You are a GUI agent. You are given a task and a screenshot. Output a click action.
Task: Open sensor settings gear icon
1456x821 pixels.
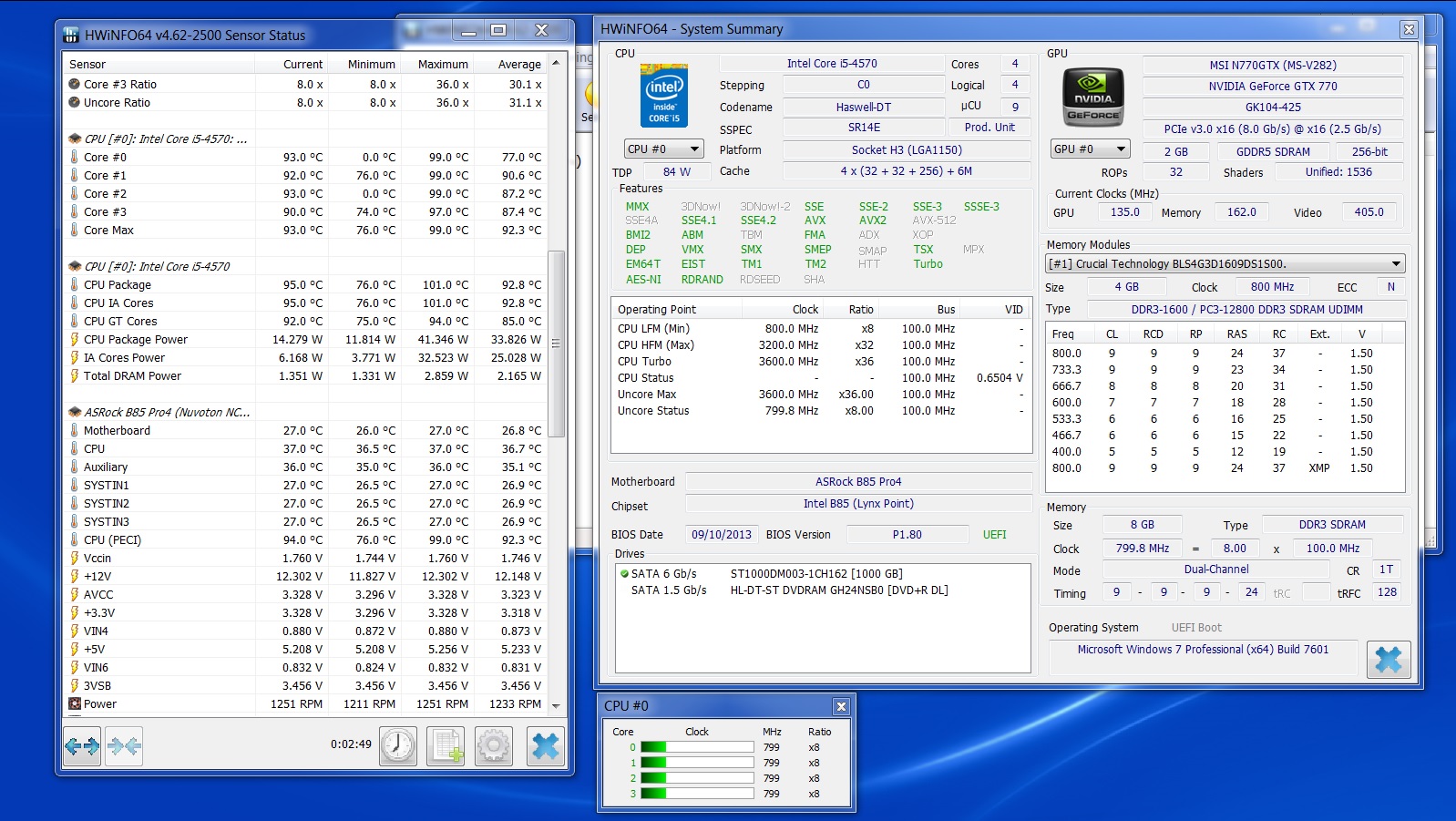tap(494, 746)
